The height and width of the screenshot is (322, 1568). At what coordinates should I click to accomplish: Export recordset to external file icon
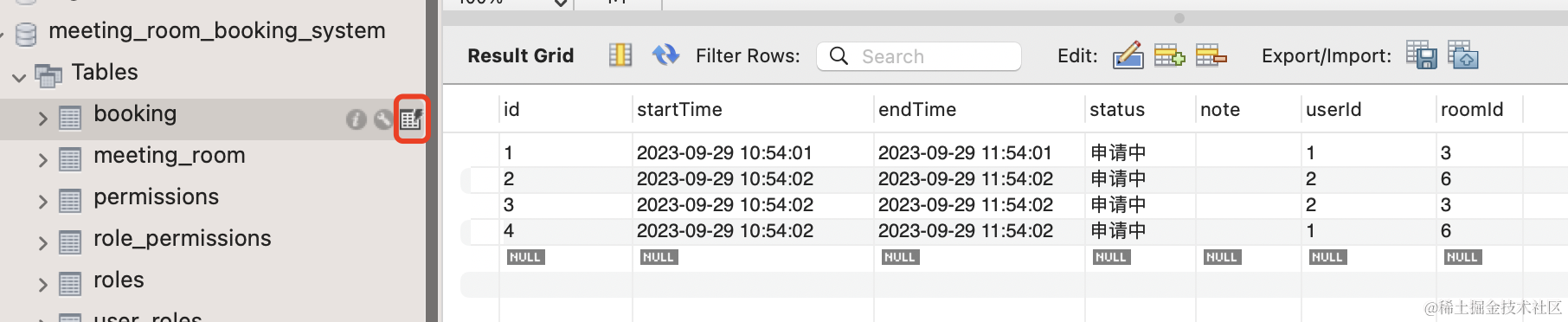[x=1422, y=55]
